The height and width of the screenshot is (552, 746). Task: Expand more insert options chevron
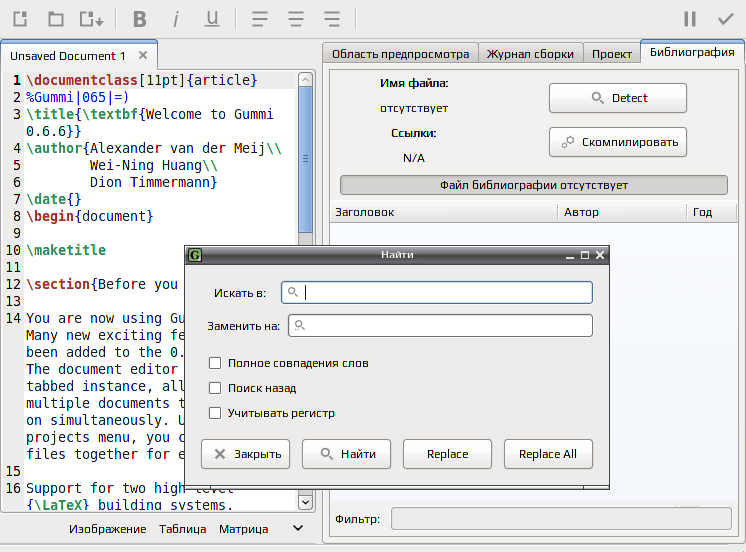tap(298, 528)
